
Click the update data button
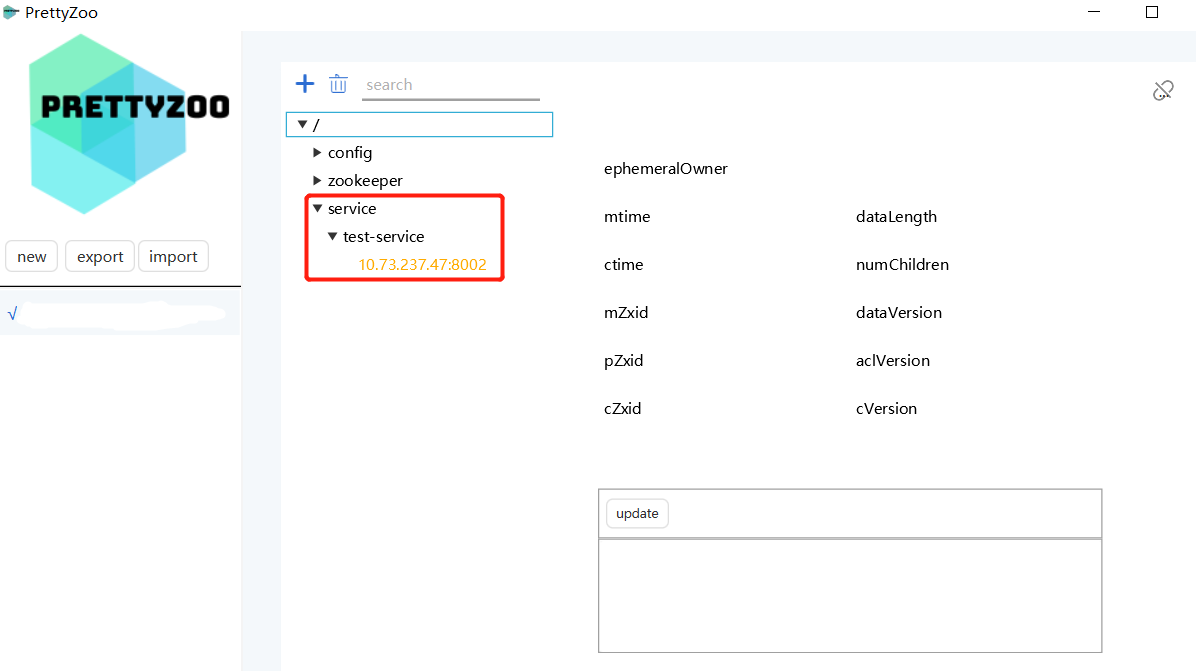pyautogui.click(x=637, y=513)
